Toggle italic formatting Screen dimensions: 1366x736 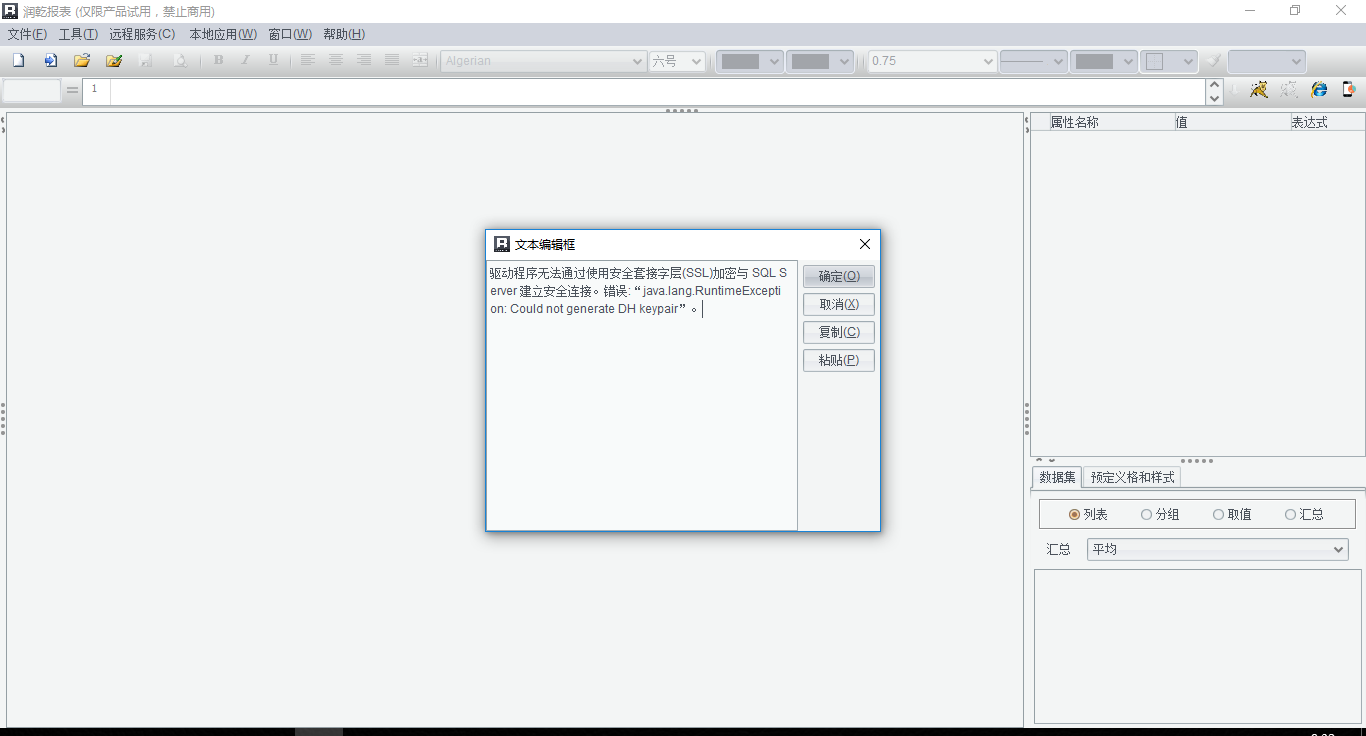tap(245, 61)
